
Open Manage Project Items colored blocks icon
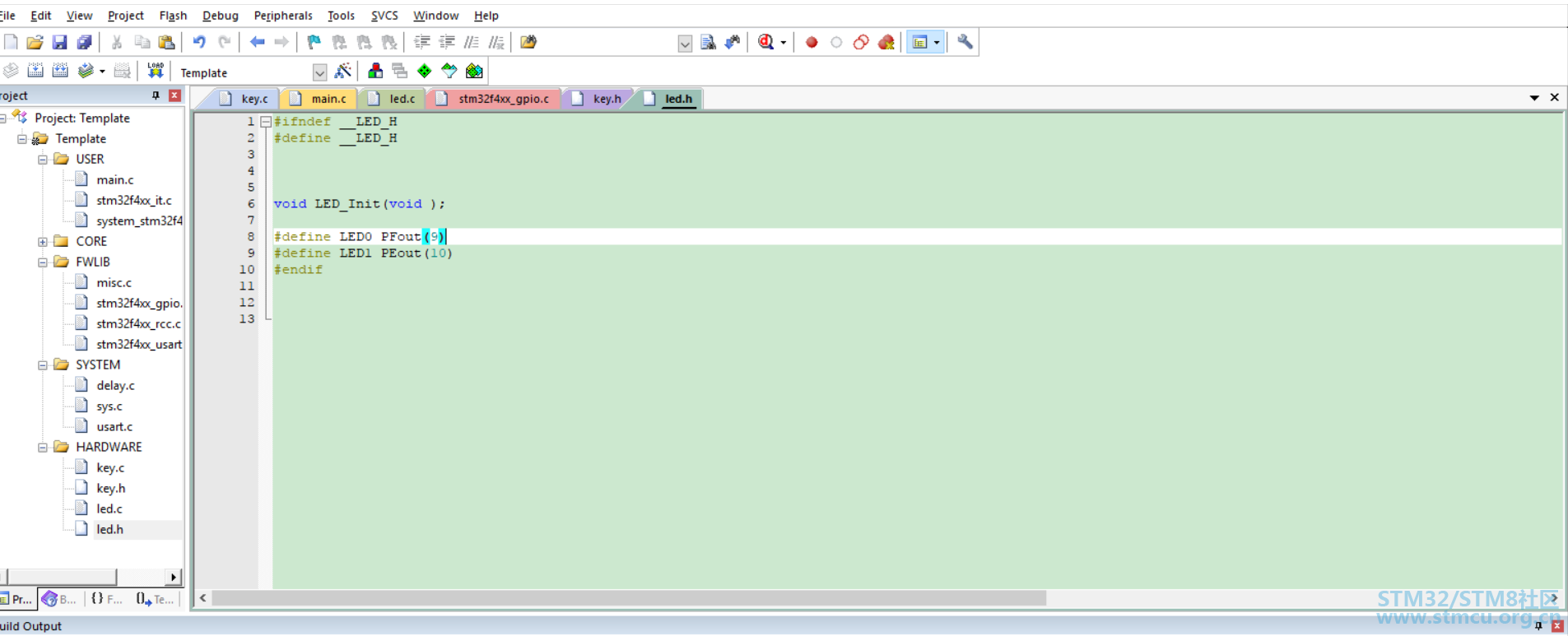tap(375, 71)
